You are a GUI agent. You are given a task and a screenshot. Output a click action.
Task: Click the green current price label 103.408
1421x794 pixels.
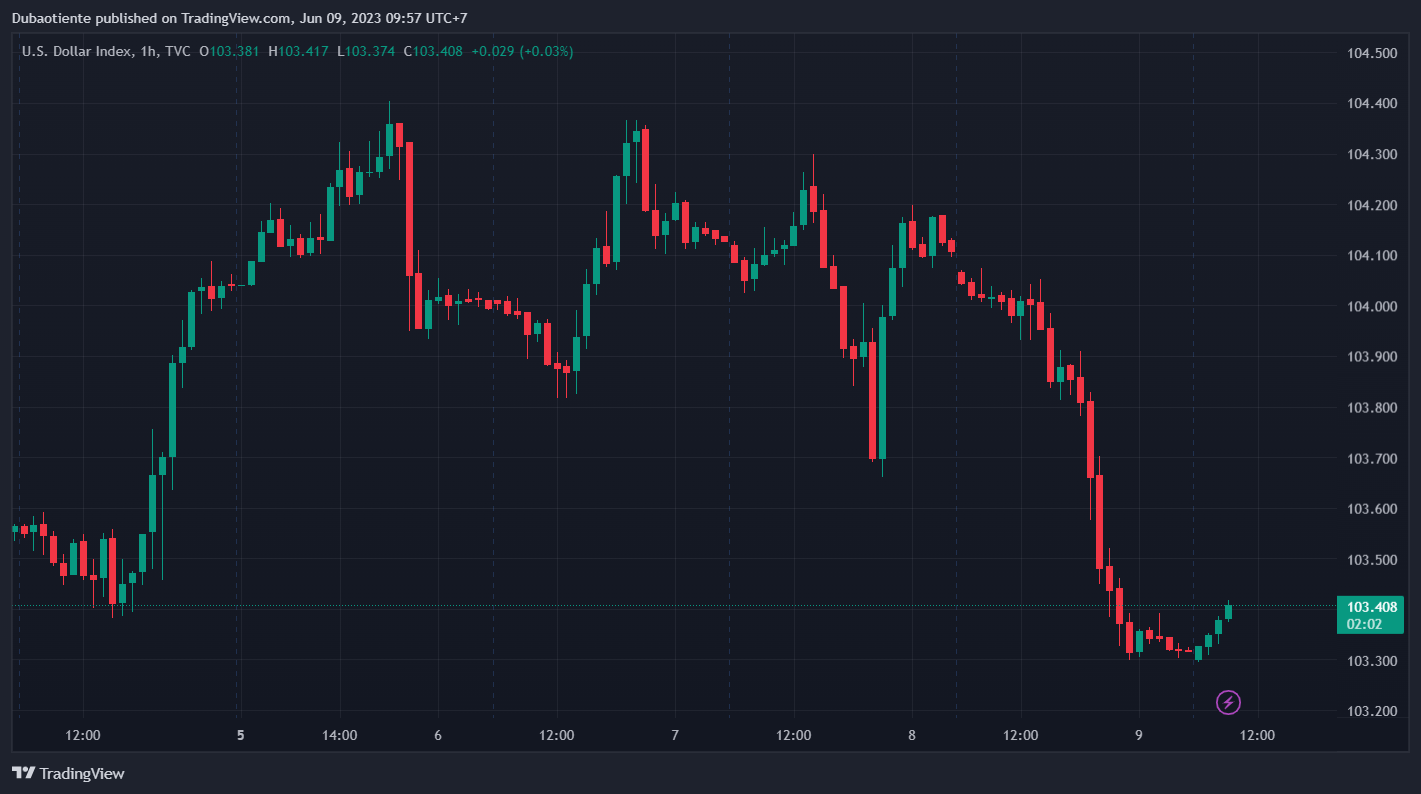1371,607
